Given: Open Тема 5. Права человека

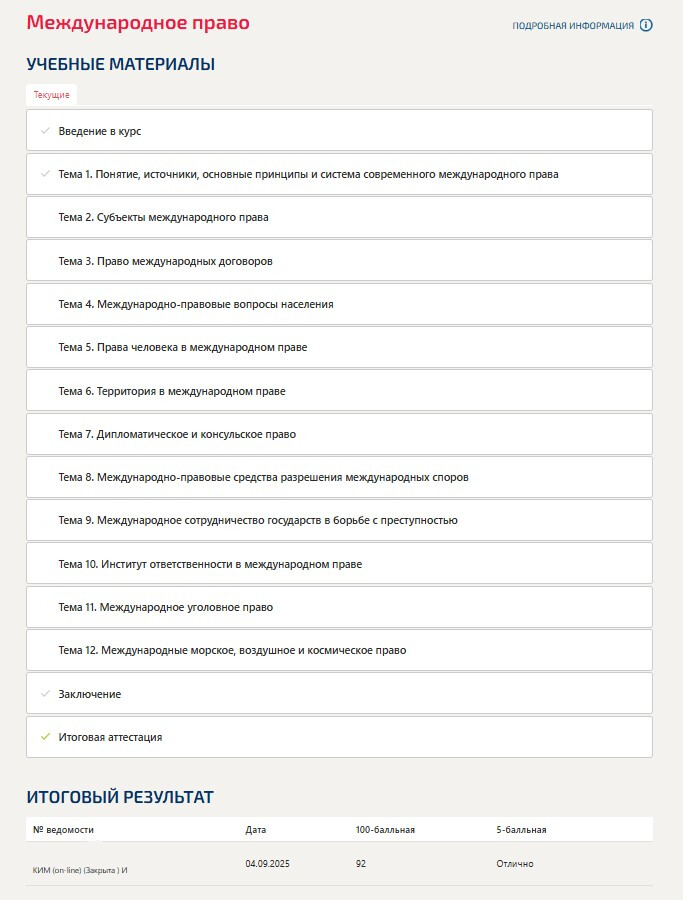Looking at the screenshot, I should pyautogui.click(x=182, y=347).
